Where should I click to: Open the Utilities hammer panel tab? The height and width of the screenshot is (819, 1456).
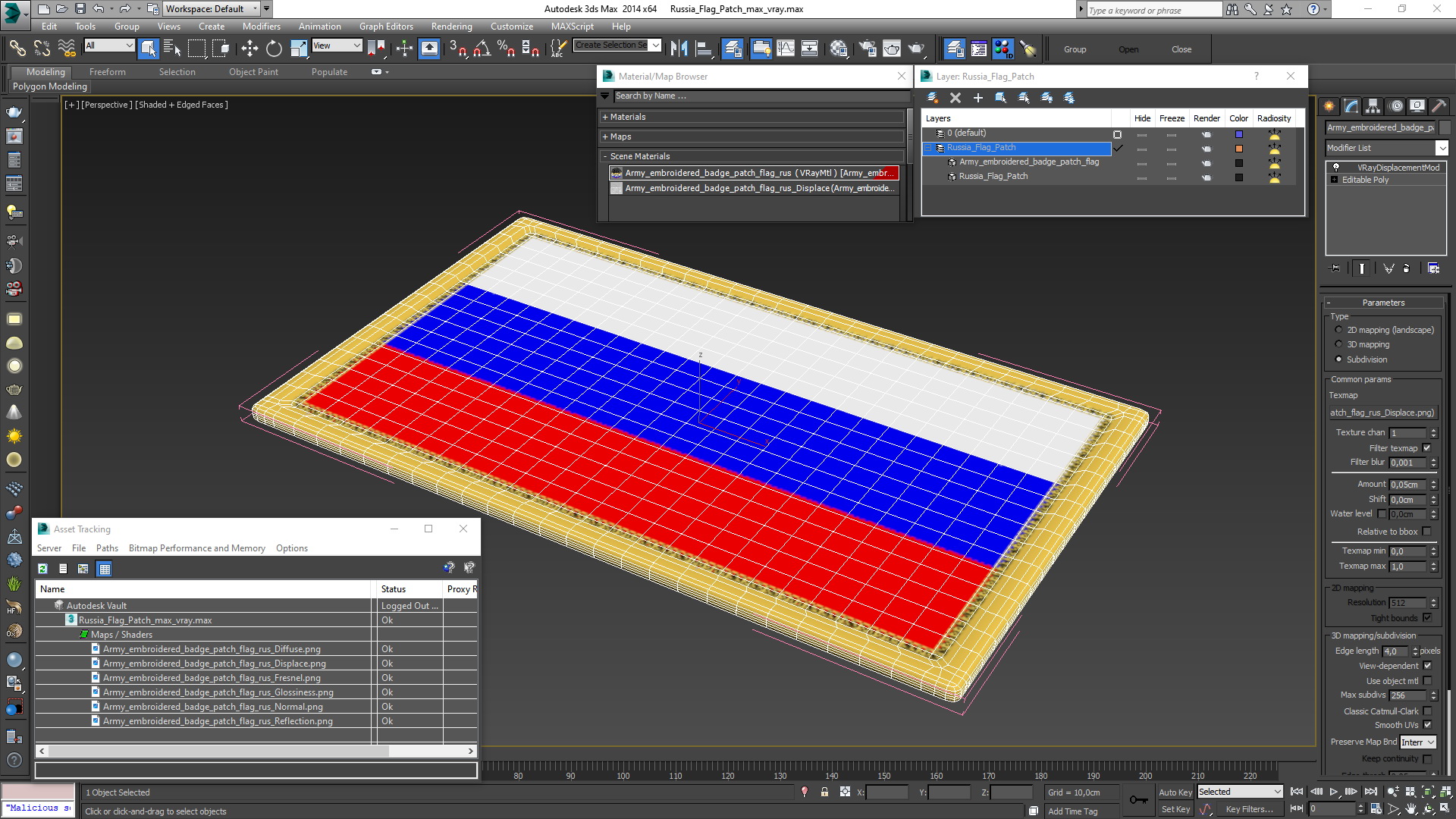(x=1439, y=106)
